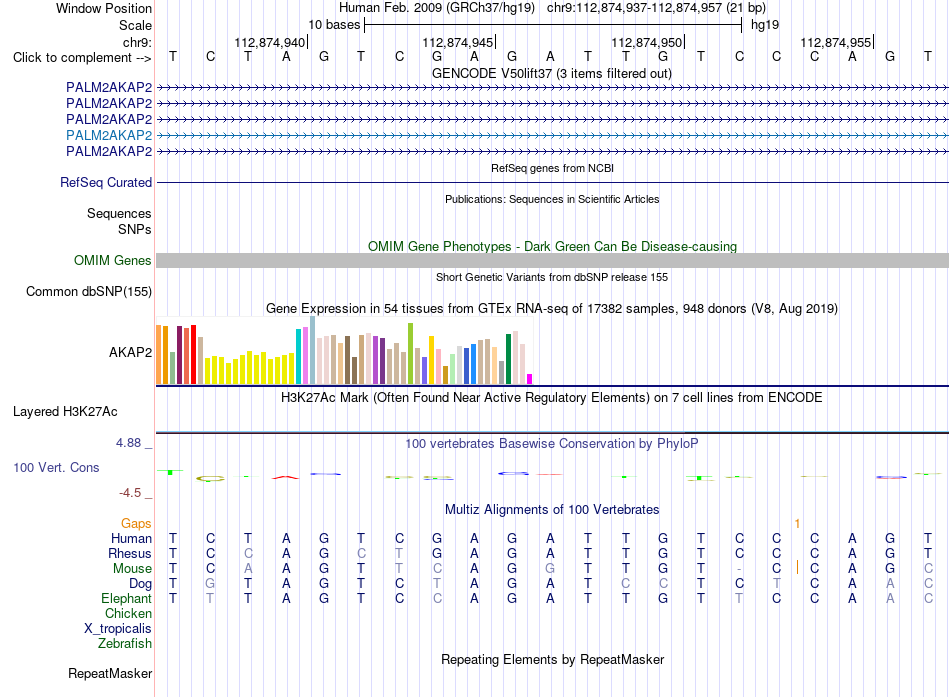950x697 pixels.
Task: Open the AKAP2 GTEx expression label
Action: point(130,352)
